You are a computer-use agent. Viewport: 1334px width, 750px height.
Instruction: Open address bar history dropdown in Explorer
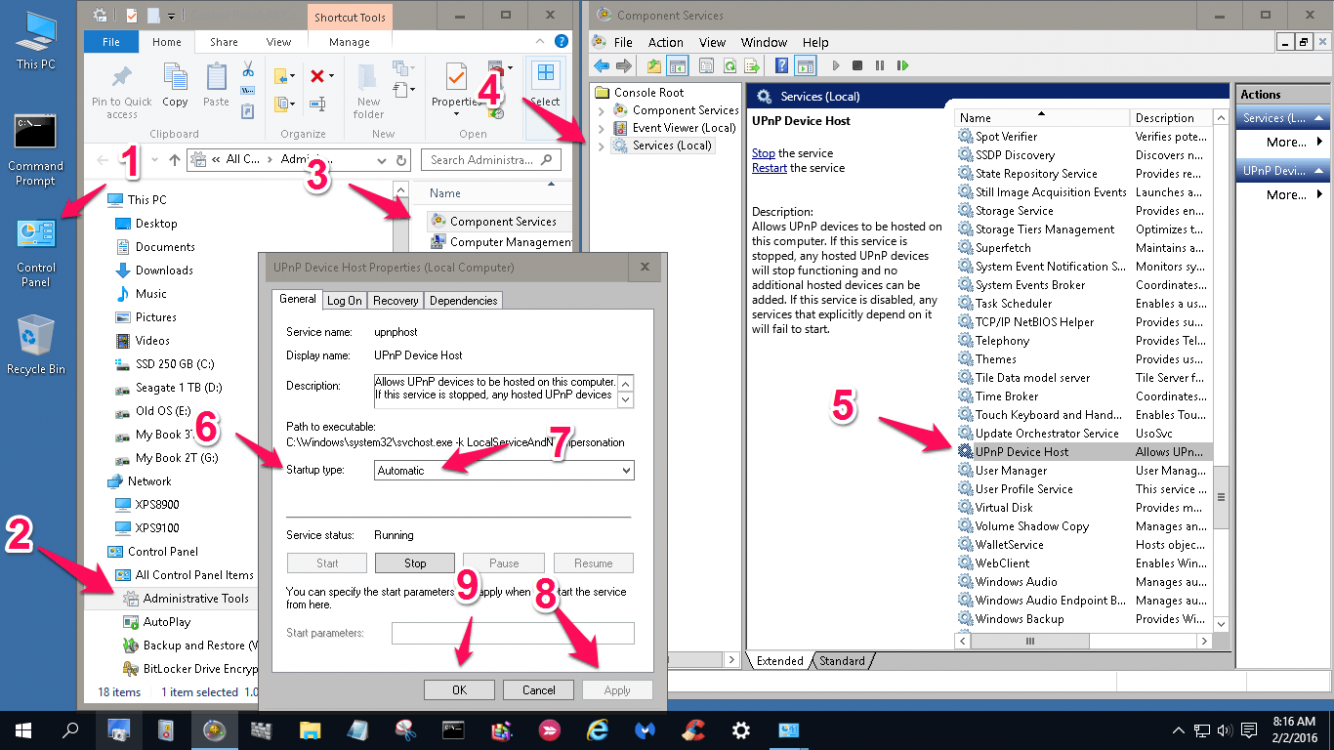pyautogui.click(x=381, y=160)
